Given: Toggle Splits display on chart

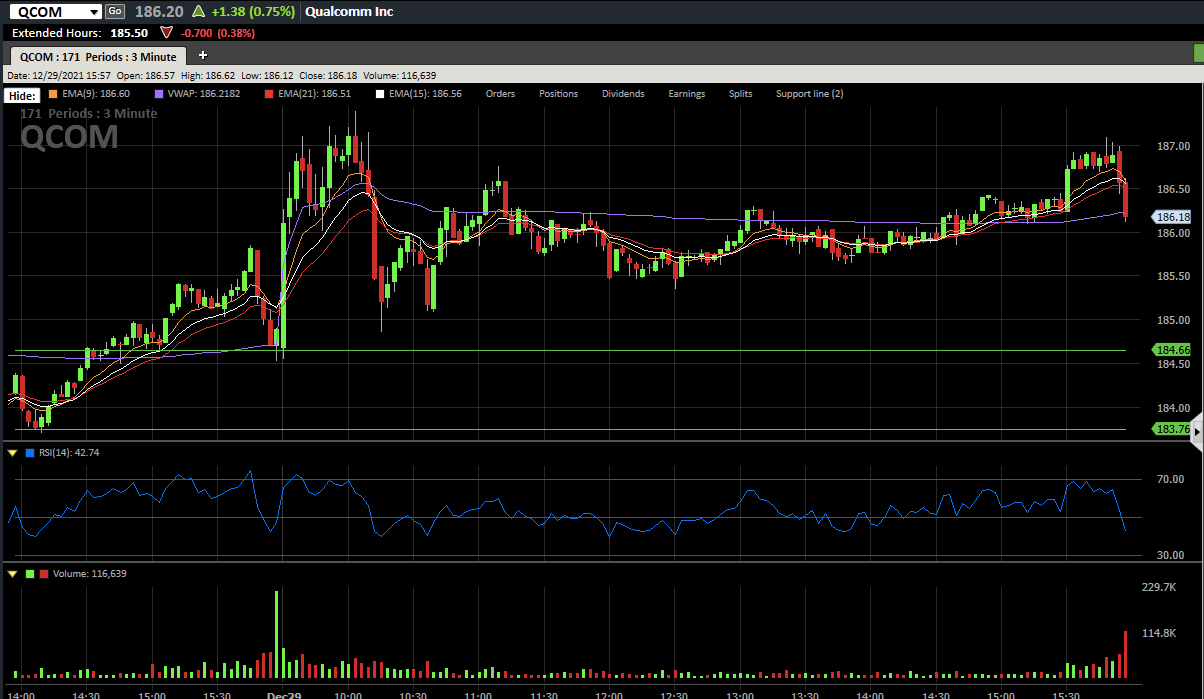Looking at the screenshot, I should pyautogui.click(x=740, y=94).
